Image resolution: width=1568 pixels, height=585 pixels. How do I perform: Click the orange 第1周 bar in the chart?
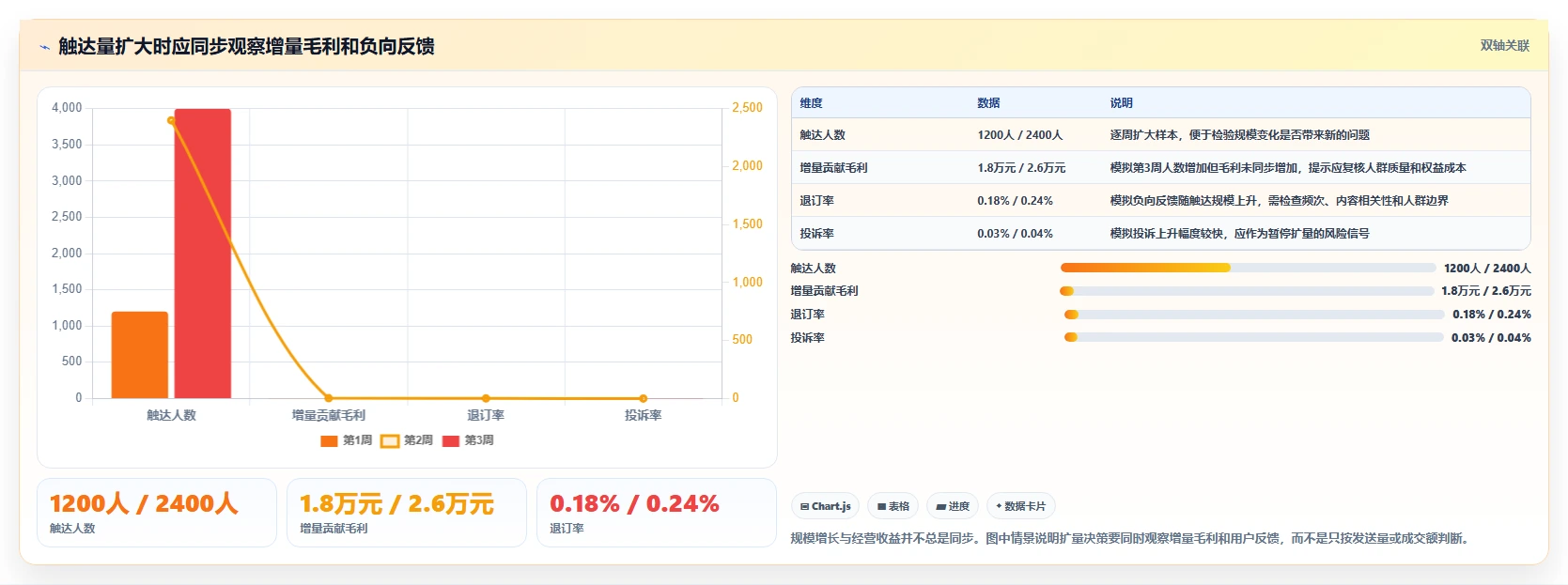point(140,355)
